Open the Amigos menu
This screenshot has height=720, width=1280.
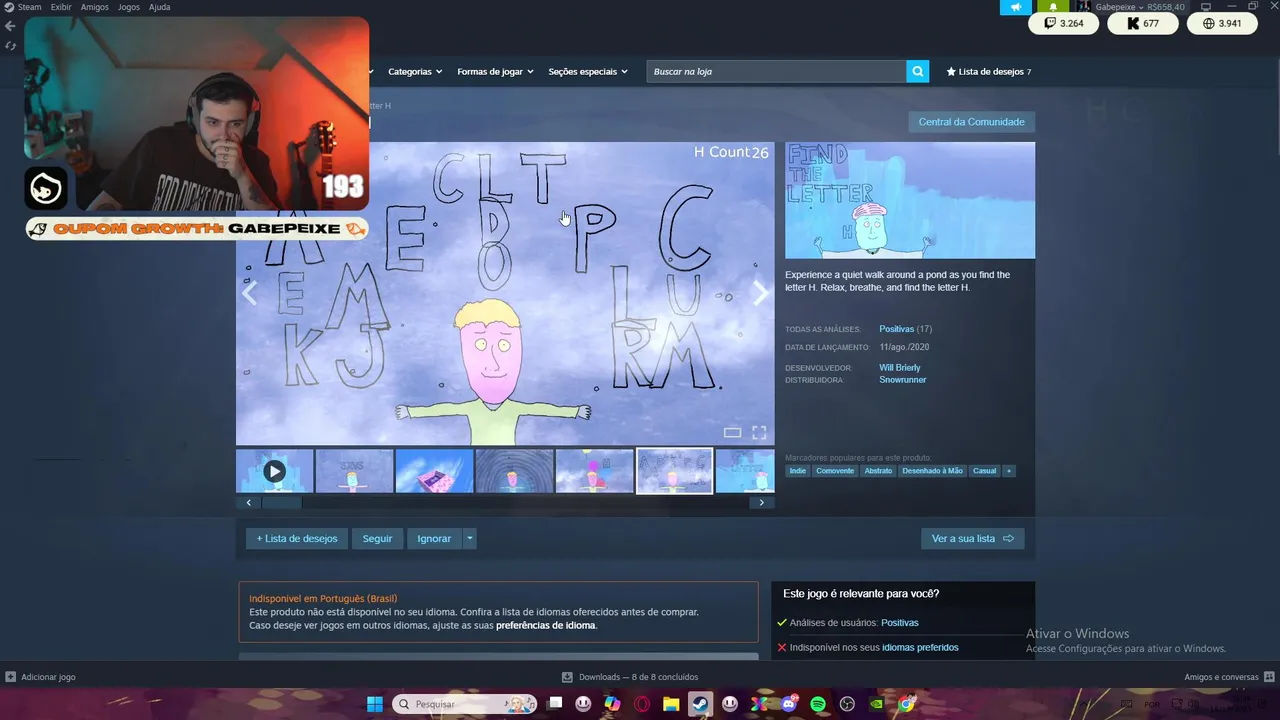pyautogui.click(x=95, y=7)
